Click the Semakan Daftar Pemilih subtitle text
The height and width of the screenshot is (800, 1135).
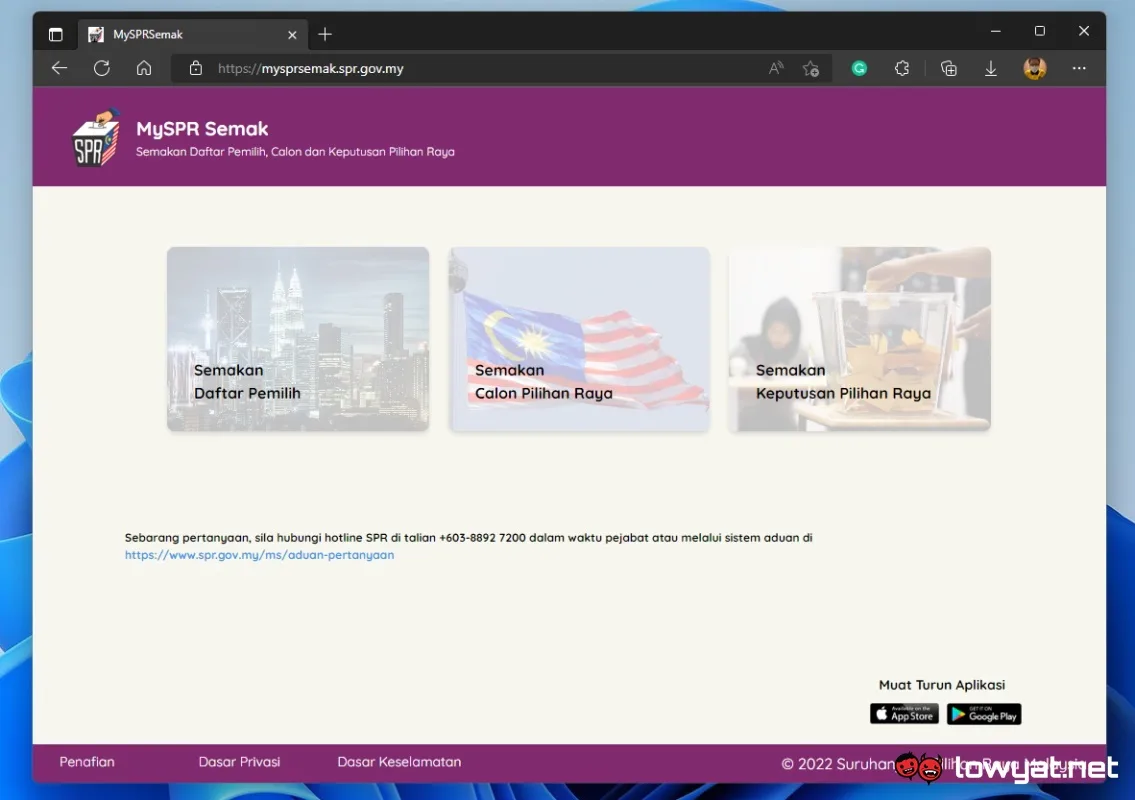(295, 152)
